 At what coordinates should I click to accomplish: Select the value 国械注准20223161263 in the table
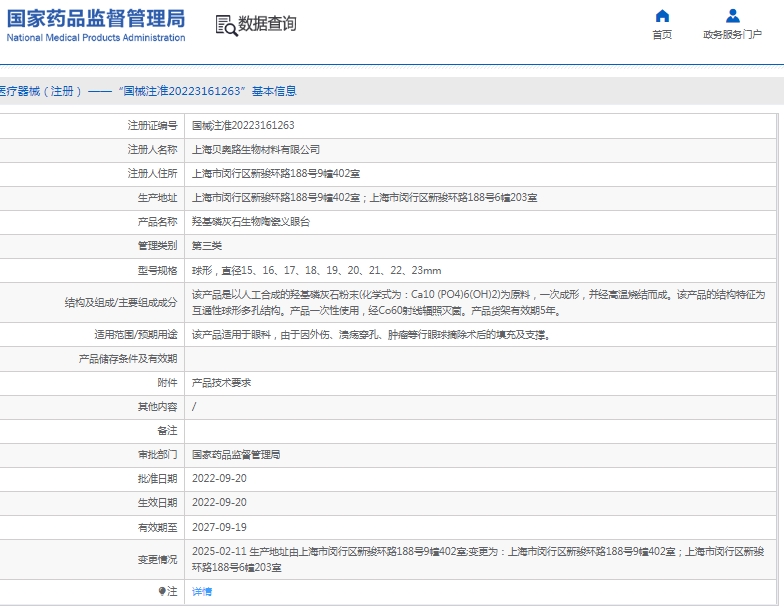click(x=244, y=126)
